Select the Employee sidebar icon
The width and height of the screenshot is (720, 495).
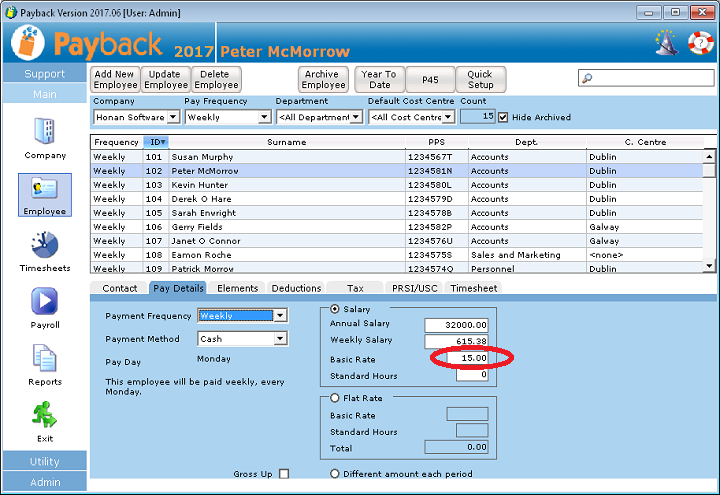(45, 190)
